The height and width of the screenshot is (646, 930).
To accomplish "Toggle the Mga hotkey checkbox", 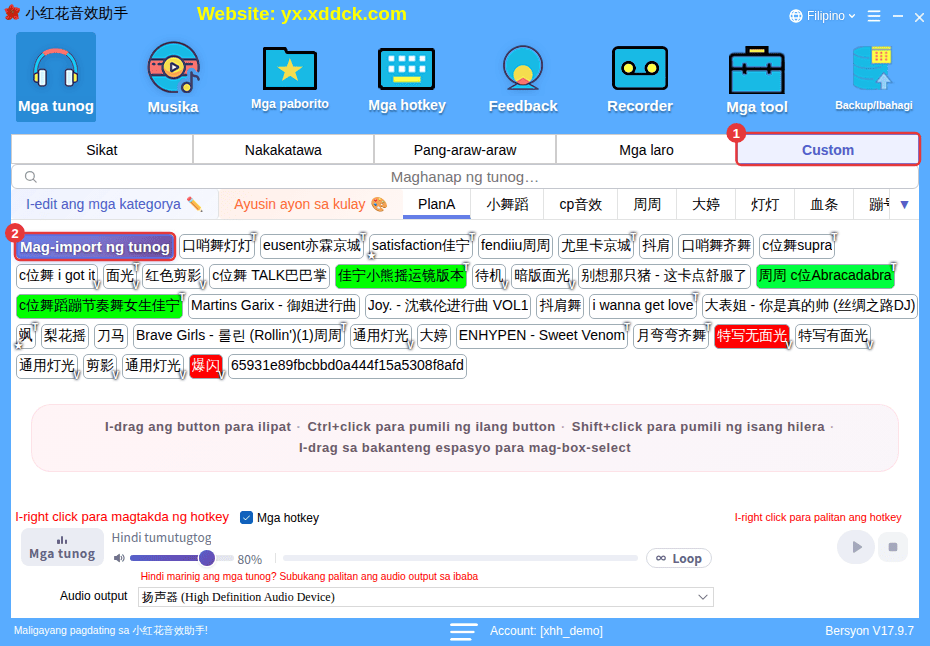I will [x=246, y=518].
